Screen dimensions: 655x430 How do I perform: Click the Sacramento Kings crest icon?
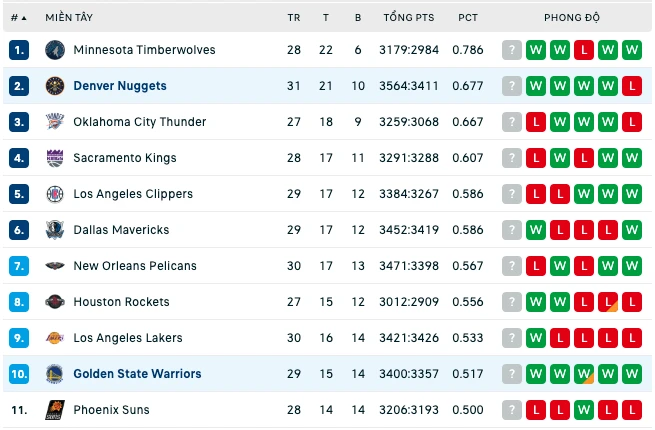pyautogui.click(x=55, y=158)
